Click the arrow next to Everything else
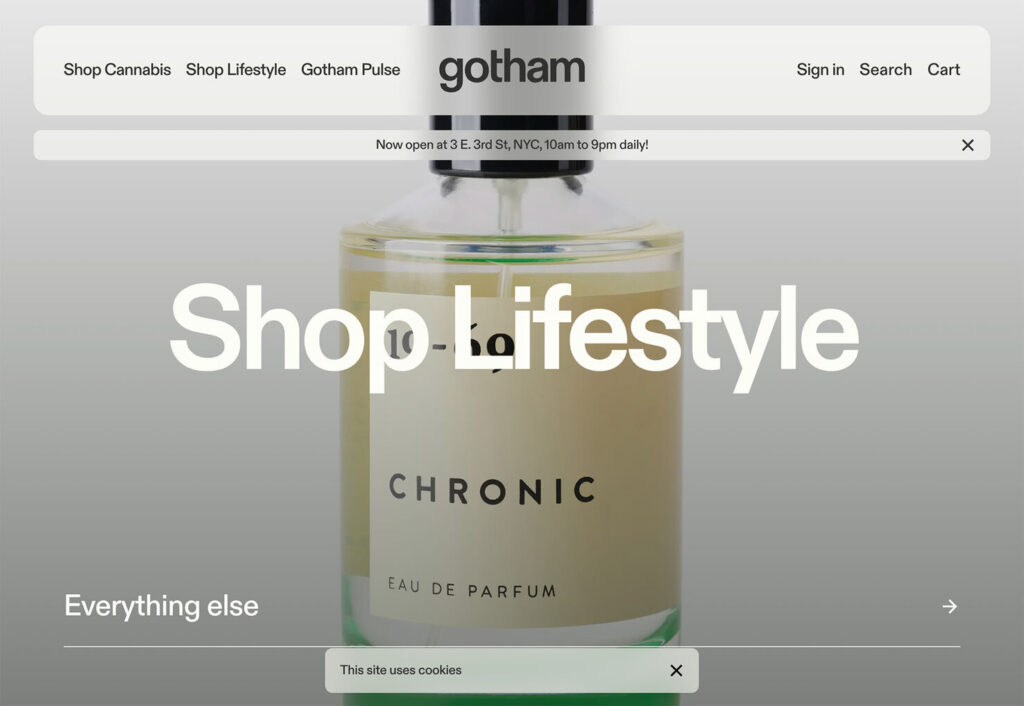 coord(950,606)
